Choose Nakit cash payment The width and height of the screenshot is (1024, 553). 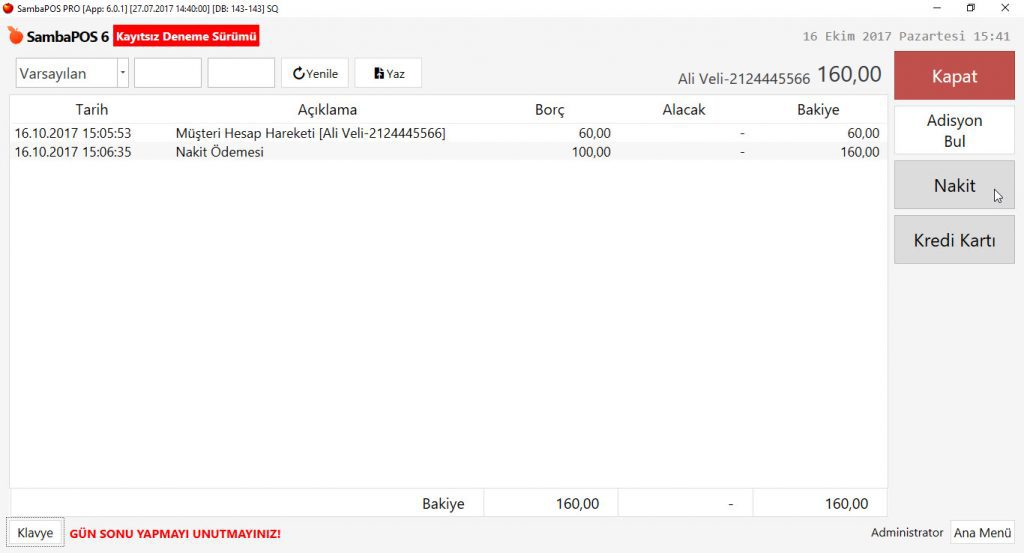click(954, 185)
